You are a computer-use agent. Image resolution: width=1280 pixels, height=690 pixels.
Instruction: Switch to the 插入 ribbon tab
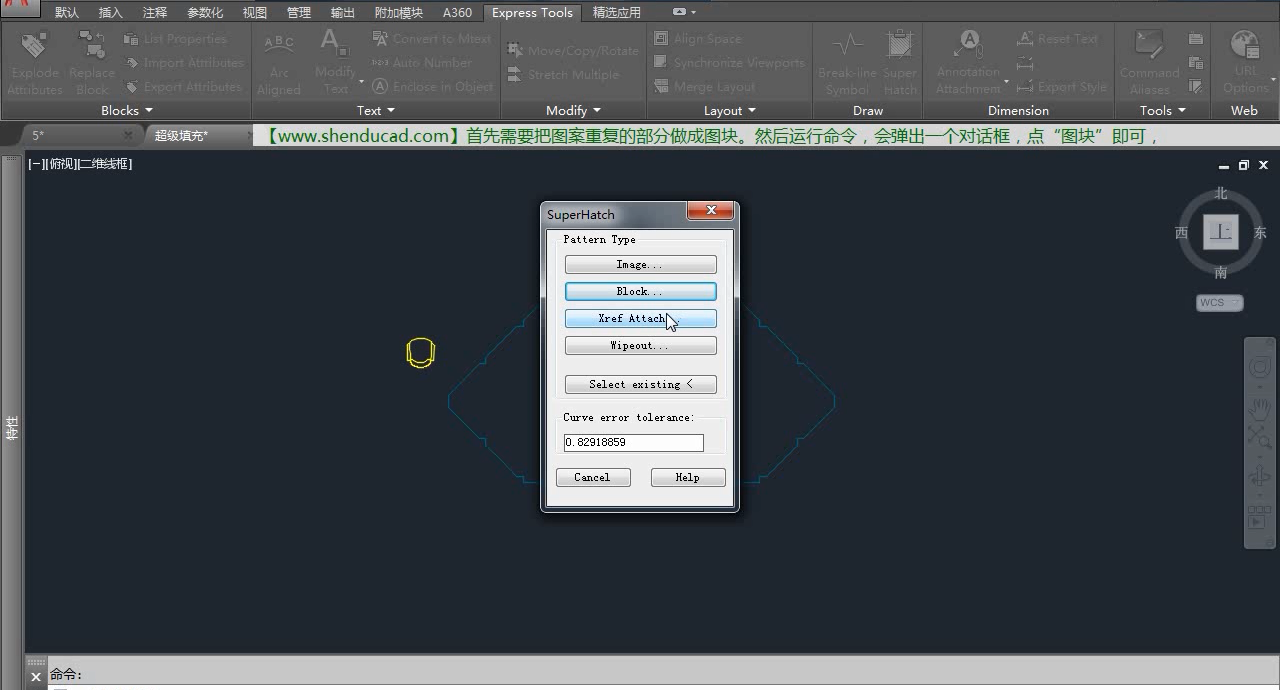(111, 13)
